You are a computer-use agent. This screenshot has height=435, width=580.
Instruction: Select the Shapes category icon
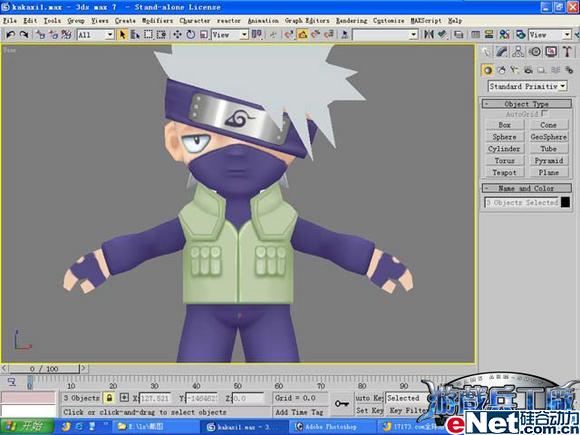click(x=501, y=70)
